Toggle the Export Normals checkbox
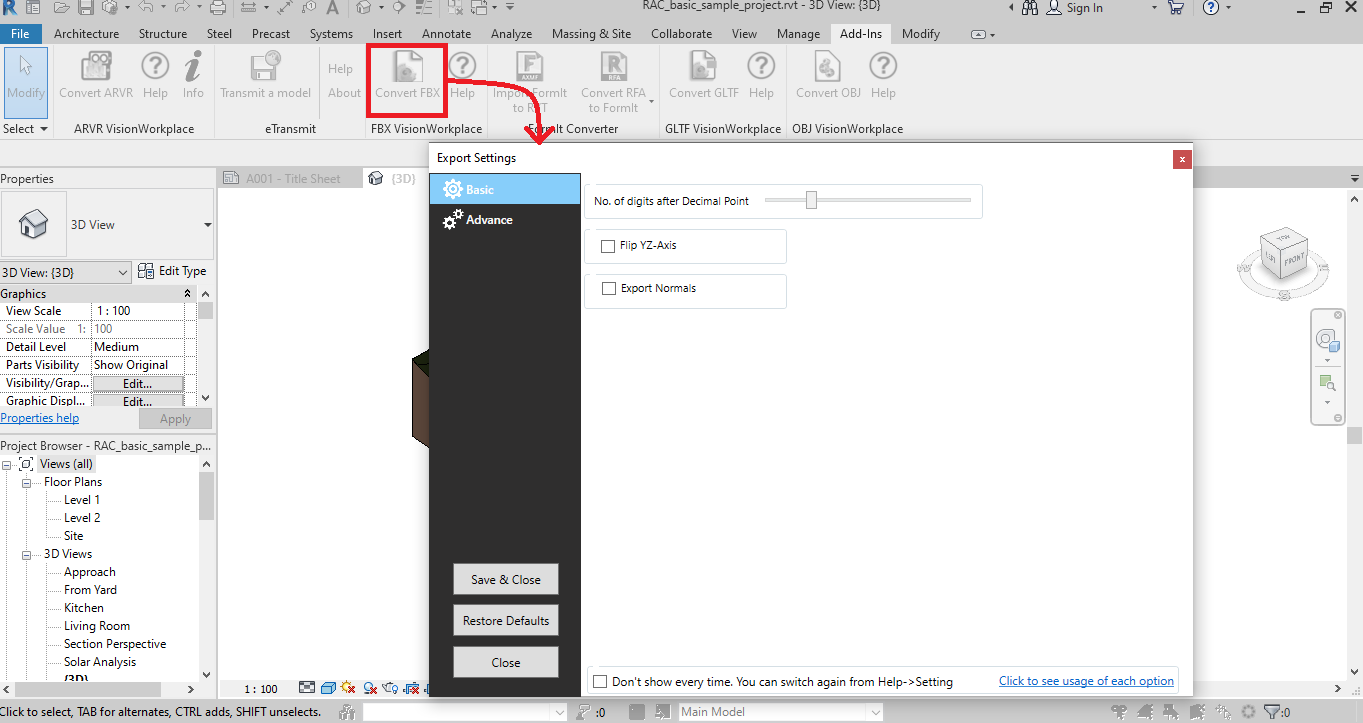Viewport: 1363px width, 723px height. pos(609,289)
